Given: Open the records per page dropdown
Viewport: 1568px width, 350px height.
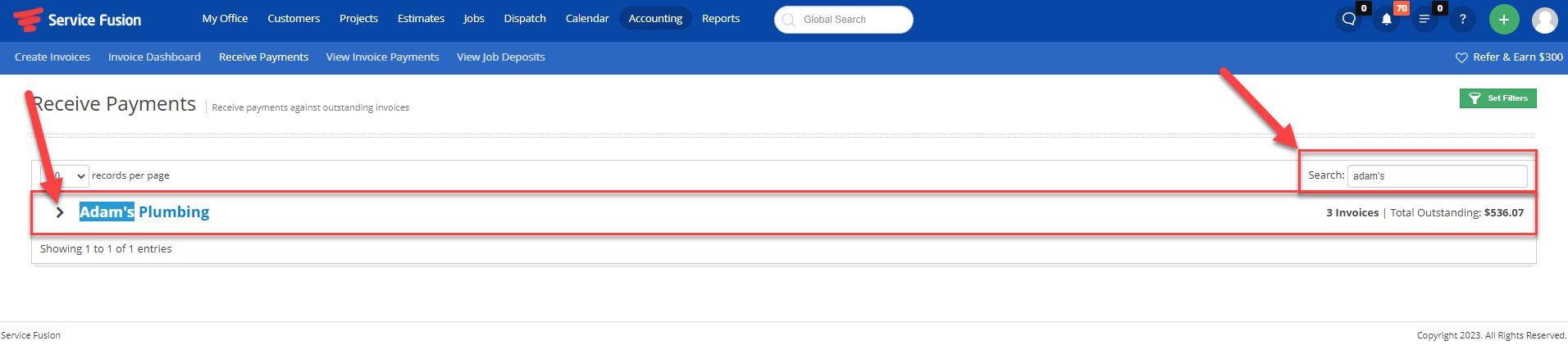Looking at the screenshot, I should pyautogui.click(x=65, y=175).
